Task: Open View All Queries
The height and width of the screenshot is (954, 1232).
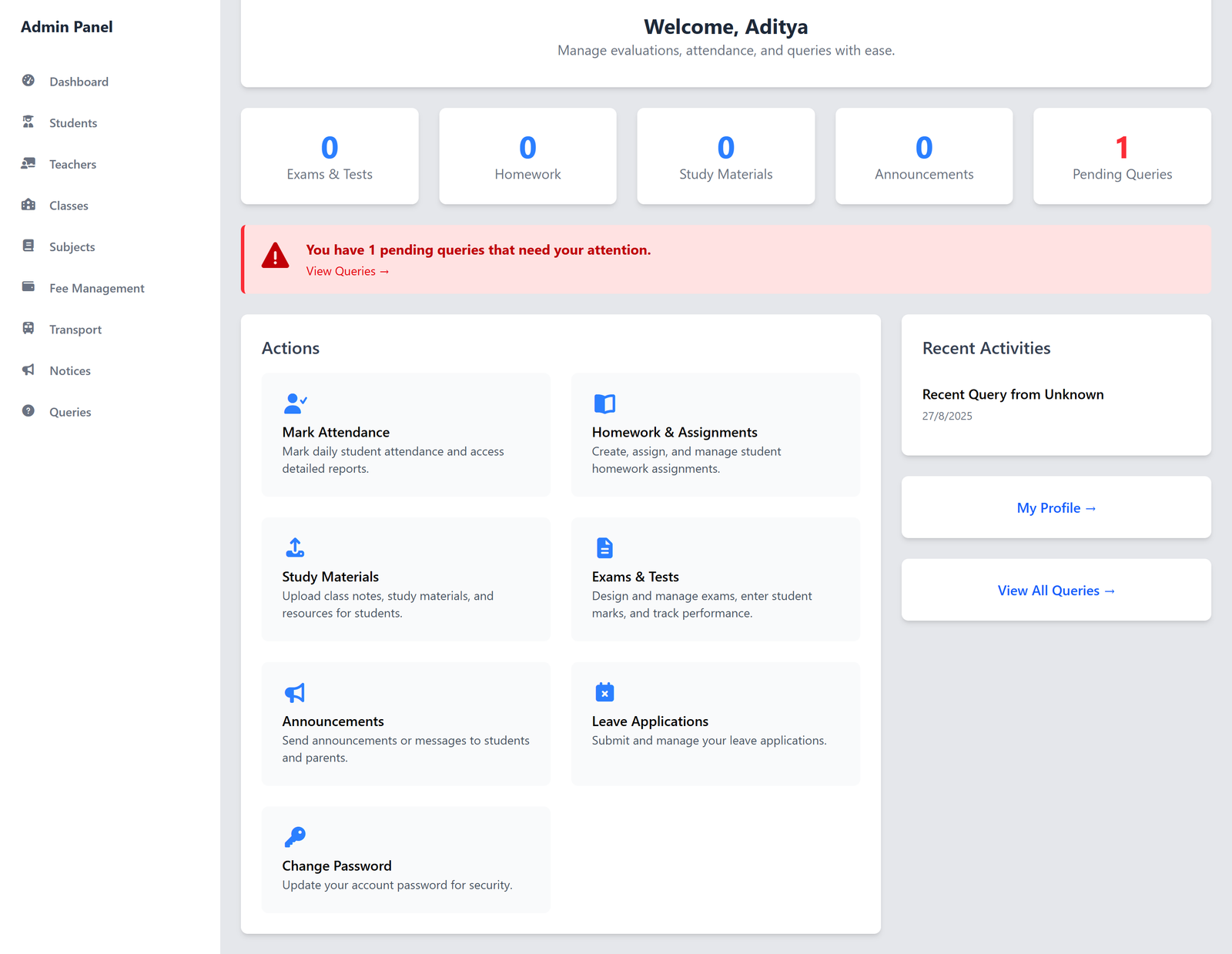Action: click(1056, 590)
